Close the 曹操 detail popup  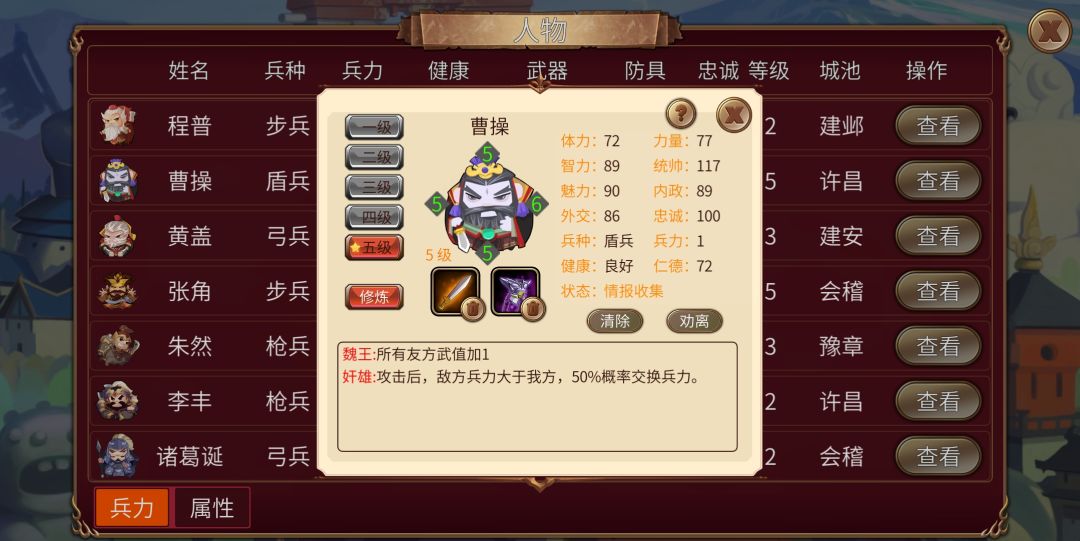[734, 114]
